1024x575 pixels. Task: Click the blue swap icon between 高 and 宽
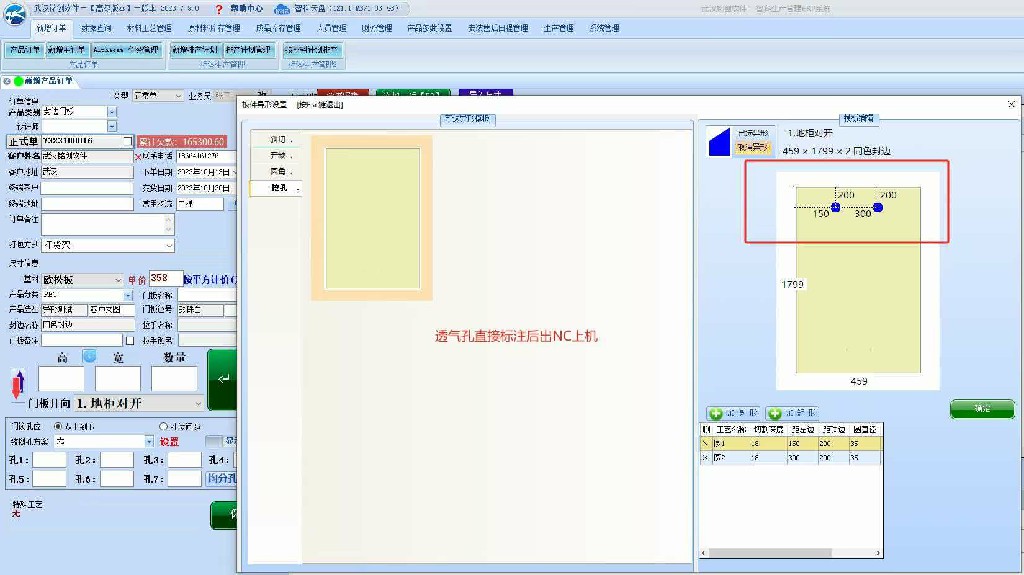pyautogui.click(x=89, y=356)
